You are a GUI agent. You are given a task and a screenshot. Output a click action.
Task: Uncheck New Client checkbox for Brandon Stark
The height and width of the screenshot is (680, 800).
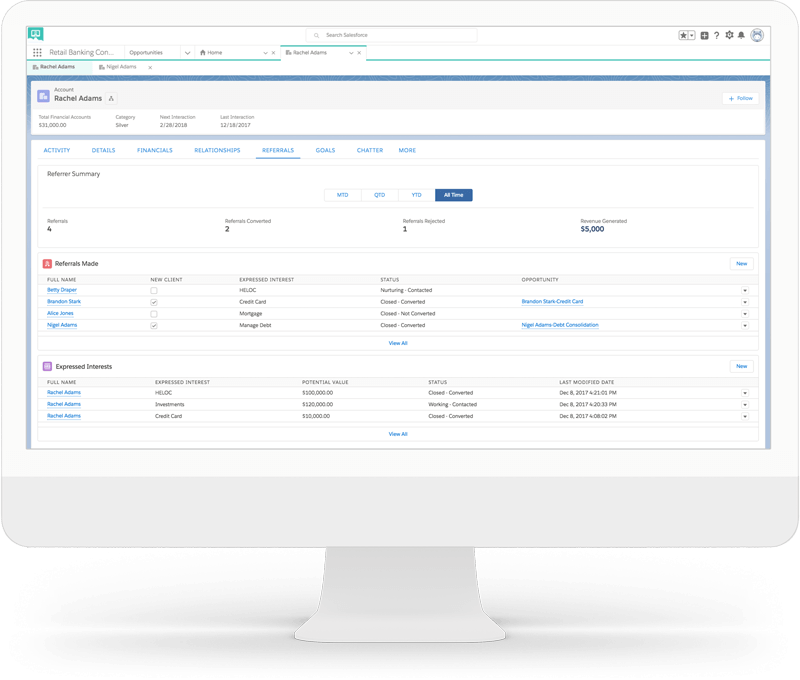pos(153,301)
